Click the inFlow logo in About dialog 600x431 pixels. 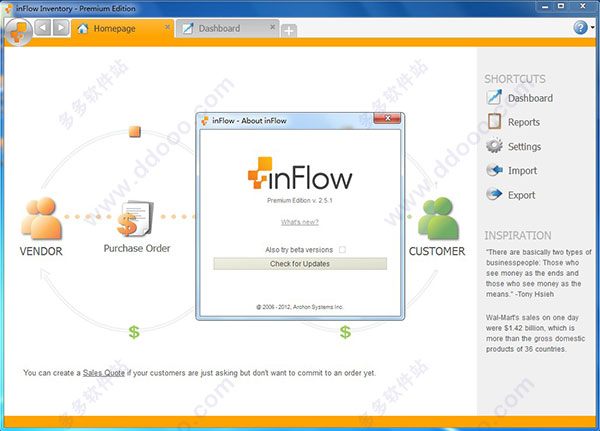click(300, 174)
